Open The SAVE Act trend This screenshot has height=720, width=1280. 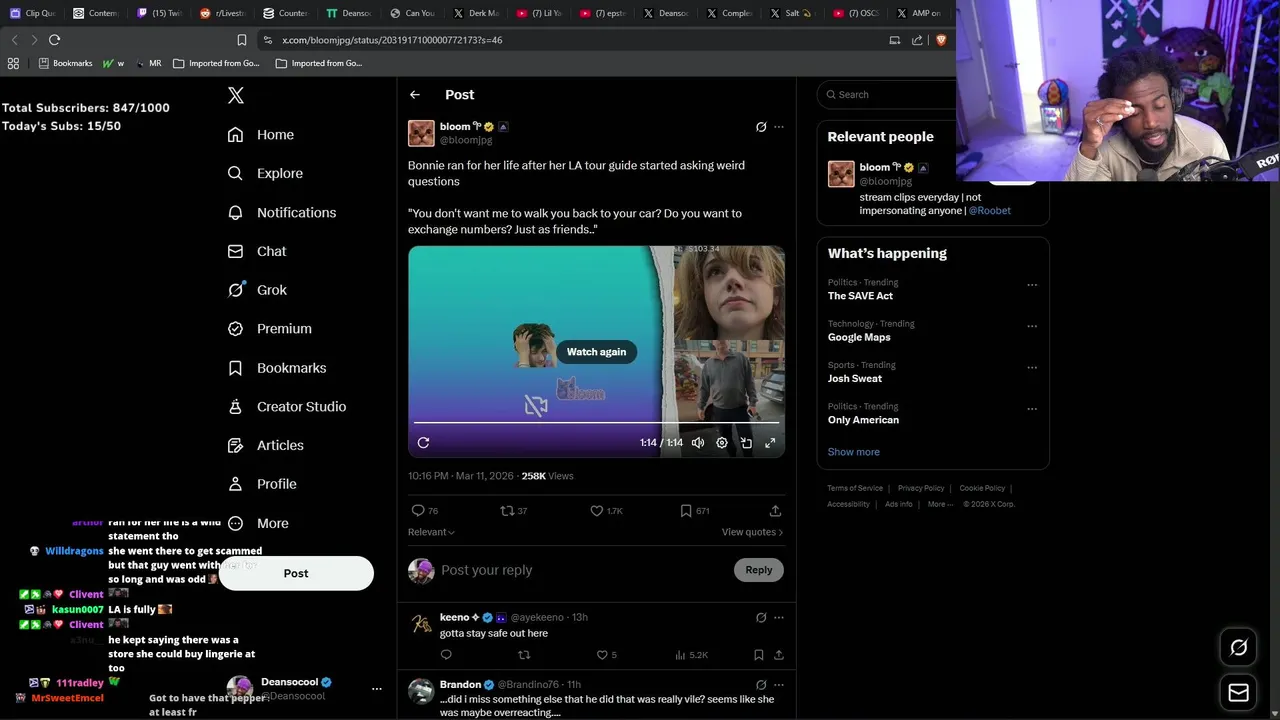click(x=860, y=296)
